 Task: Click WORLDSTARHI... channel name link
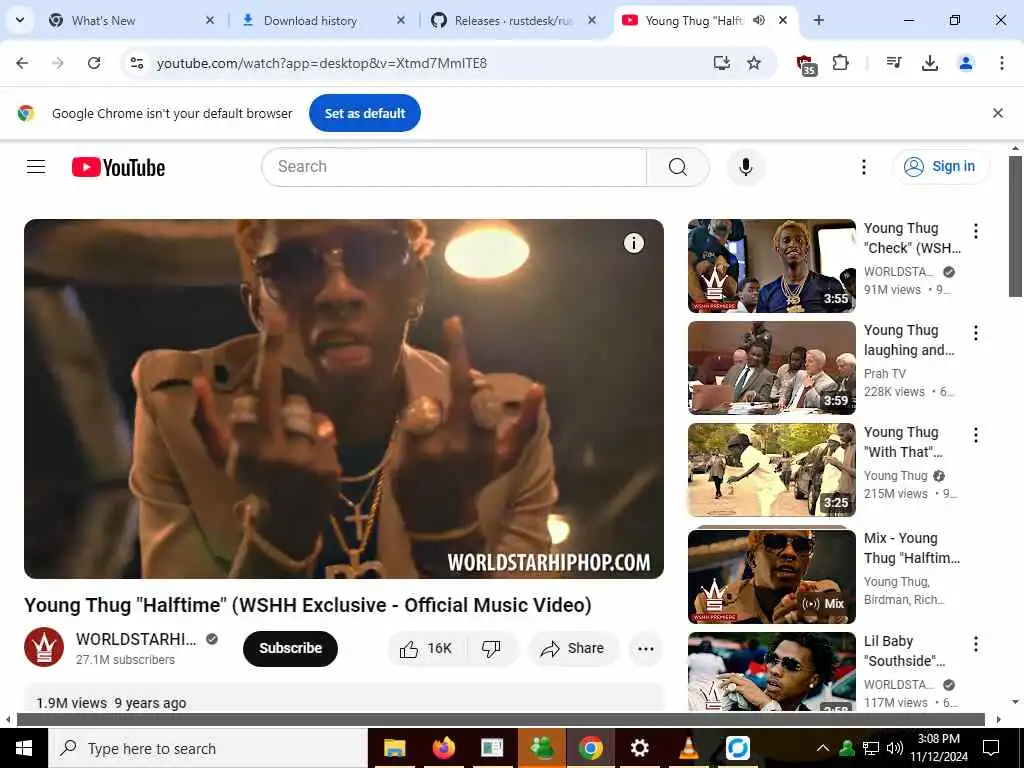pyautogui.click(x=136, y=639)
